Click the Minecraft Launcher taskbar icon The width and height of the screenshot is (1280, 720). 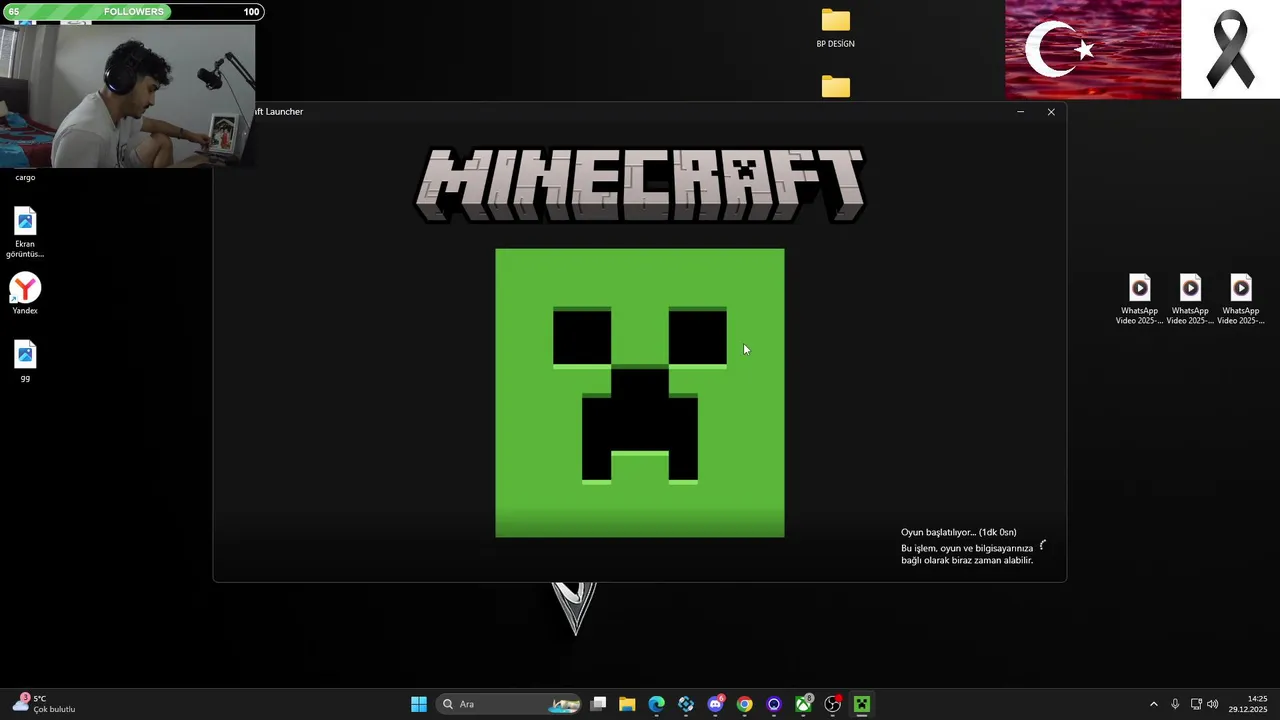[x=862, y=704]
